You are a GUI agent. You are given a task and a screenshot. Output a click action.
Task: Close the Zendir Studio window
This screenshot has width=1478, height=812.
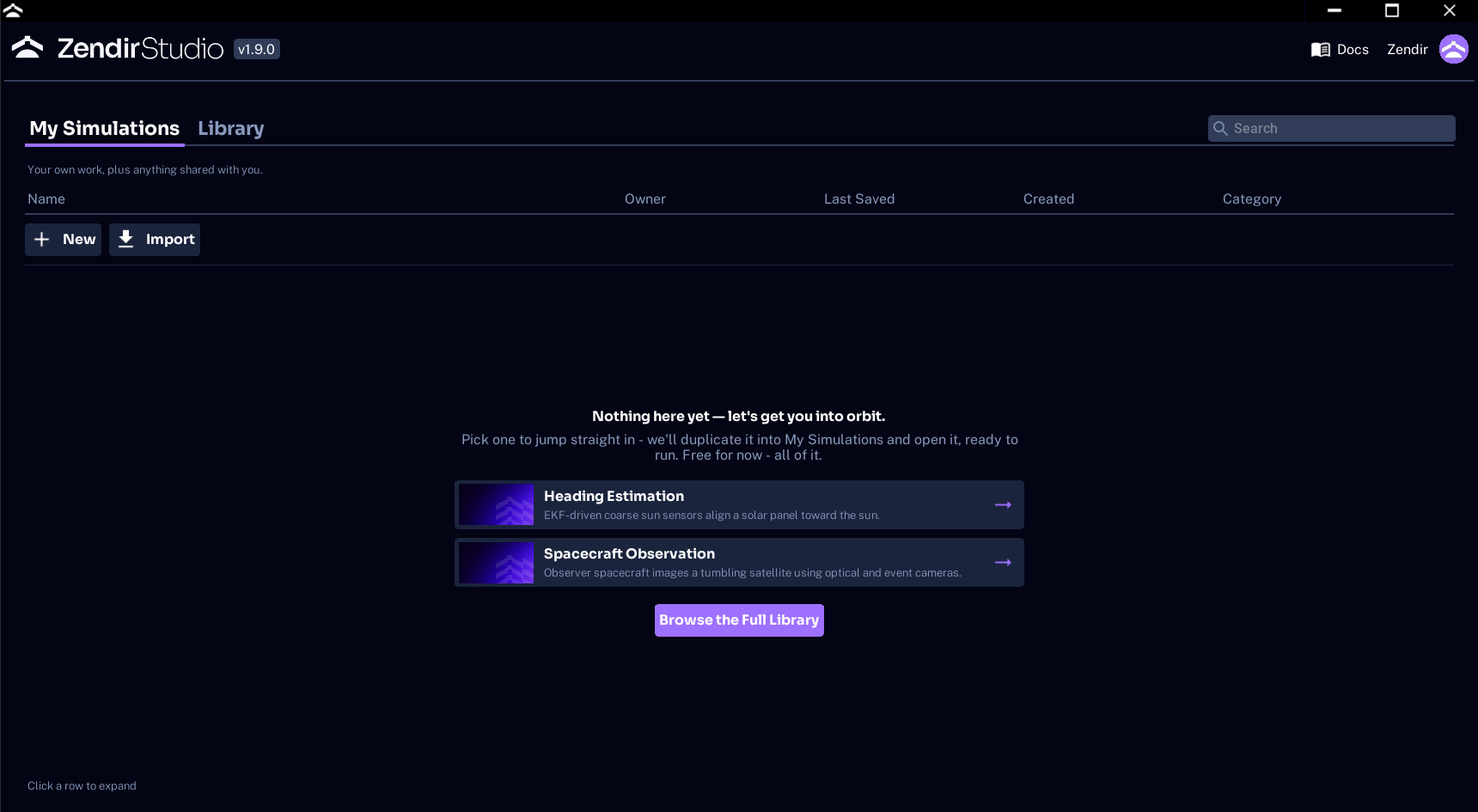pyautogui.click(x=1450, y=10)
